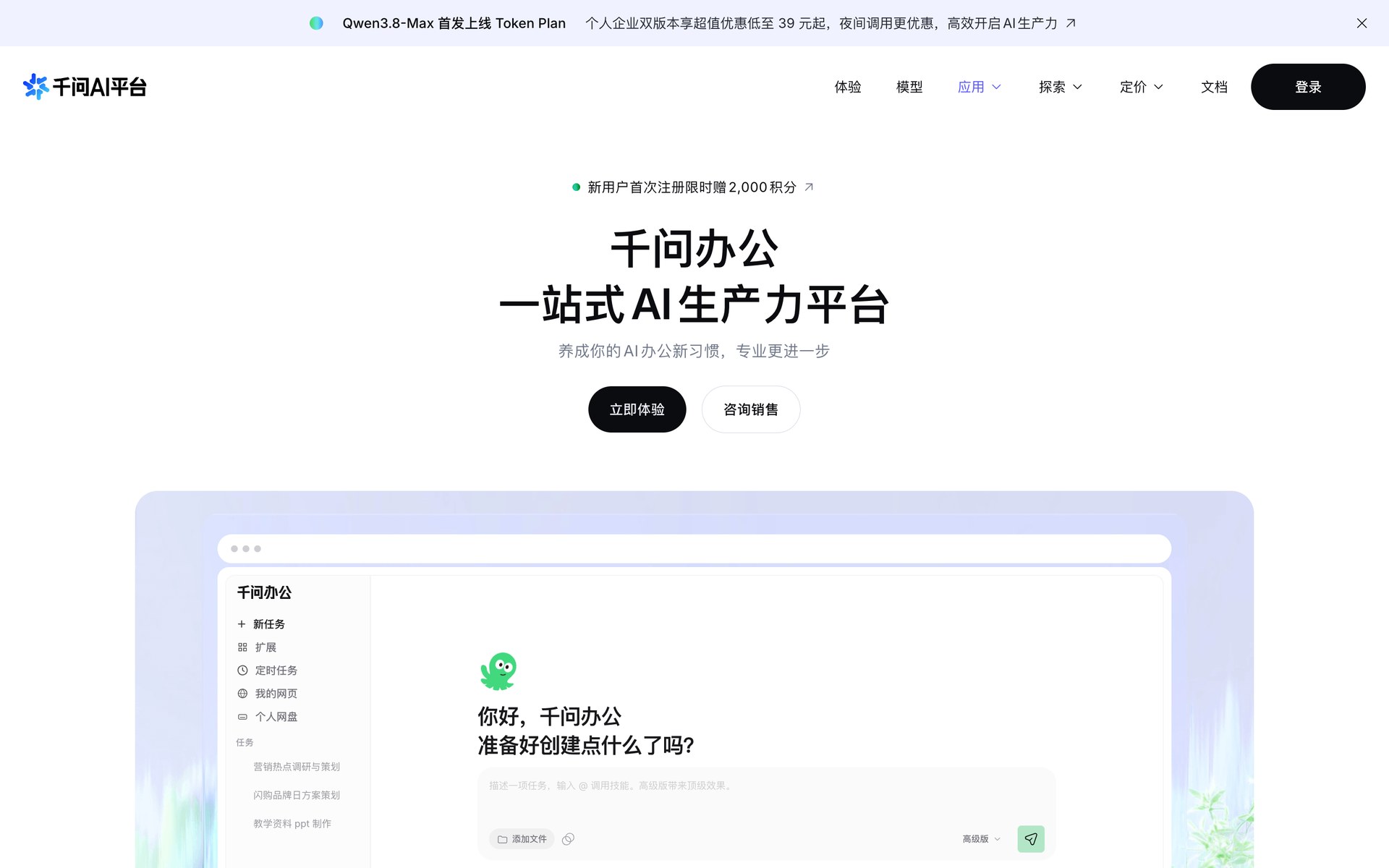Open the 高级版 version selector

tap(982, 839)
